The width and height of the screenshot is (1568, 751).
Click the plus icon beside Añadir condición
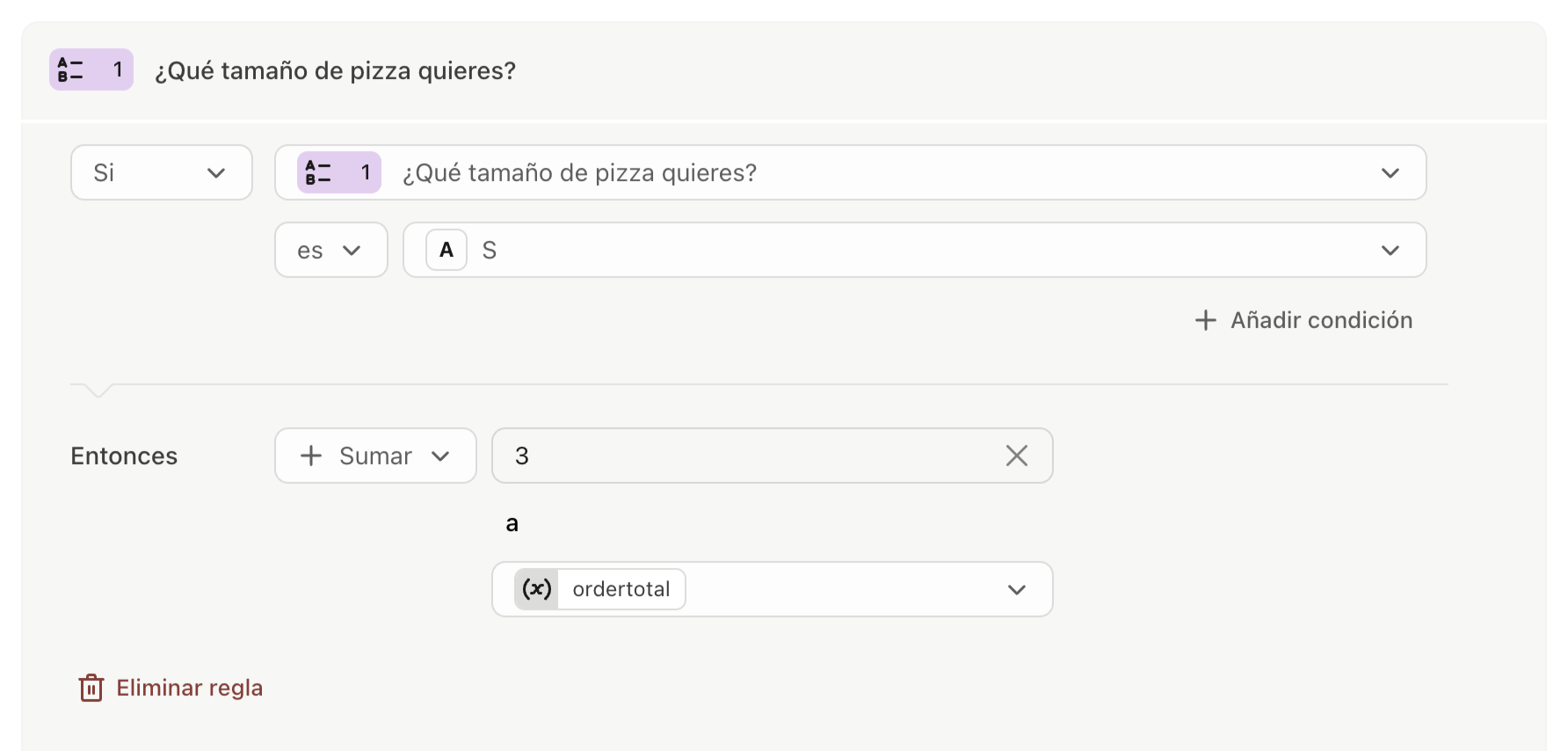click(1205, 320)
